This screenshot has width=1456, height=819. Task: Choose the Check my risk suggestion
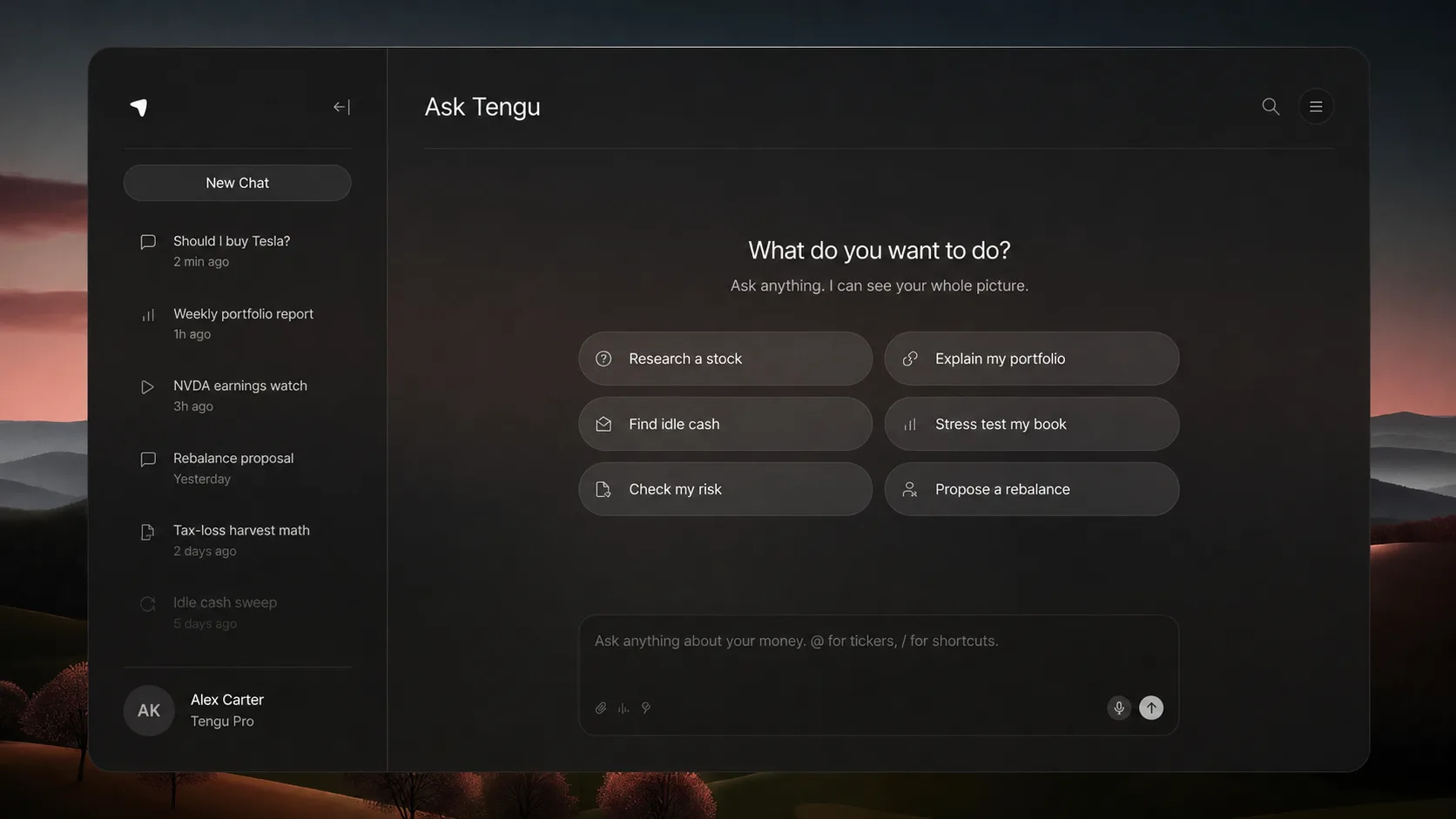pos(725,489)
